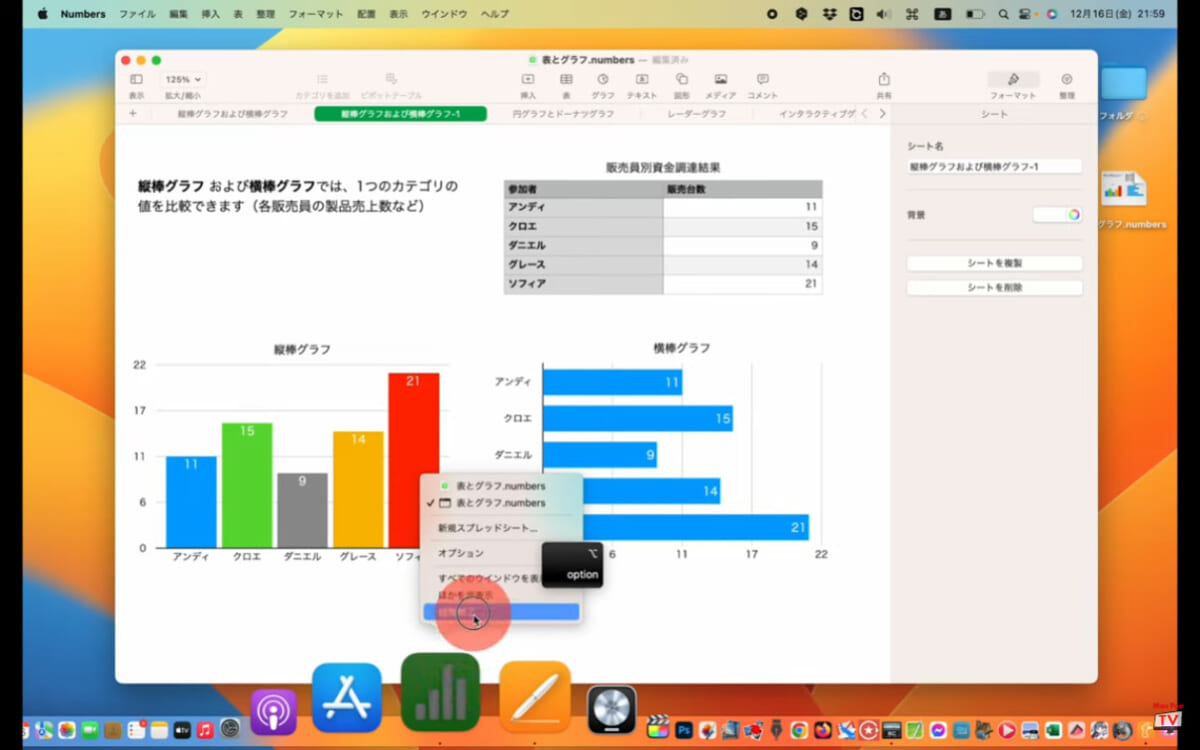The image size is (1200, 750).
Task: Click the sheet name input field
Action: coord(994,167)
